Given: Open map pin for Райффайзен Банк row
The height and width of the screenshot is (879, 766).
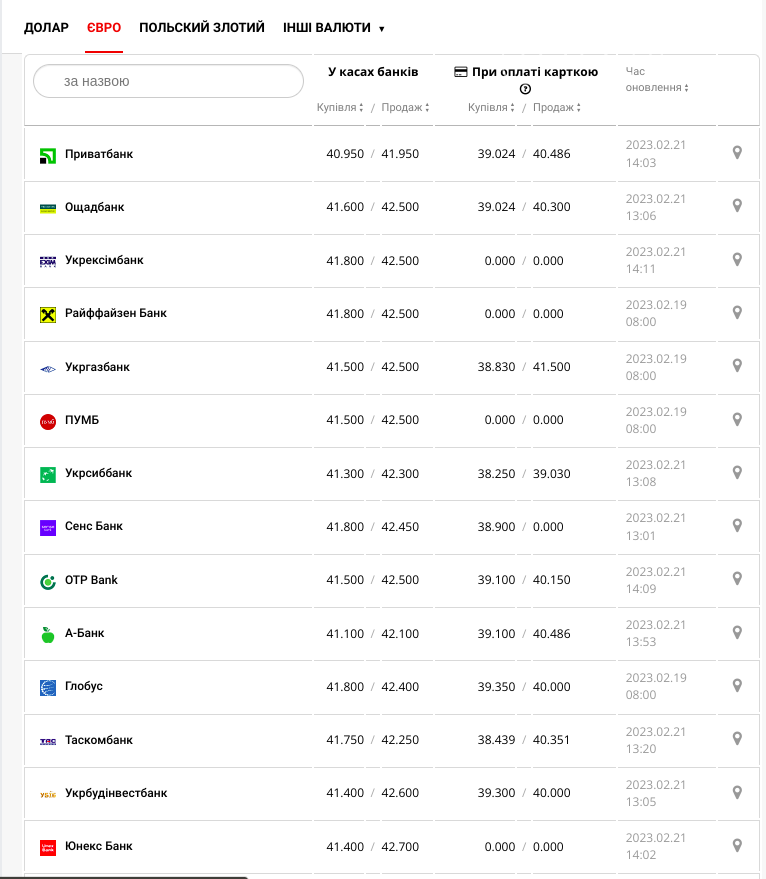Looking at the screenshot, I should point(737,313).
